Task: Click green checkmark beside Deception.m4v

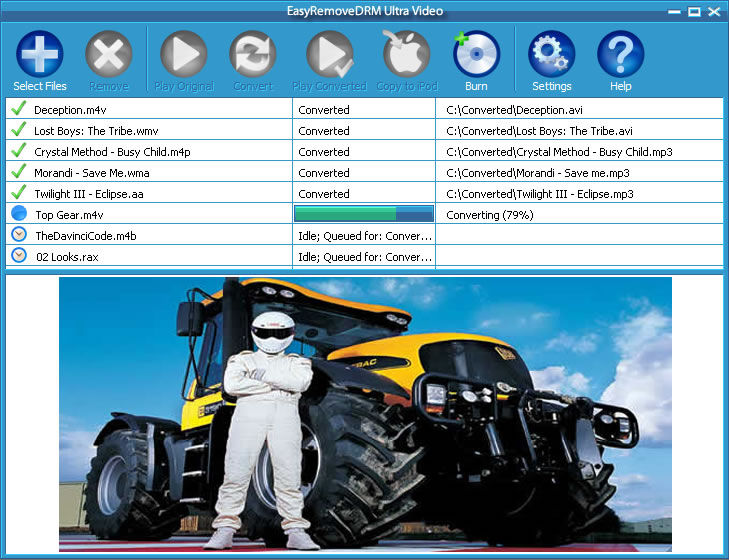Action: [19, 108]
